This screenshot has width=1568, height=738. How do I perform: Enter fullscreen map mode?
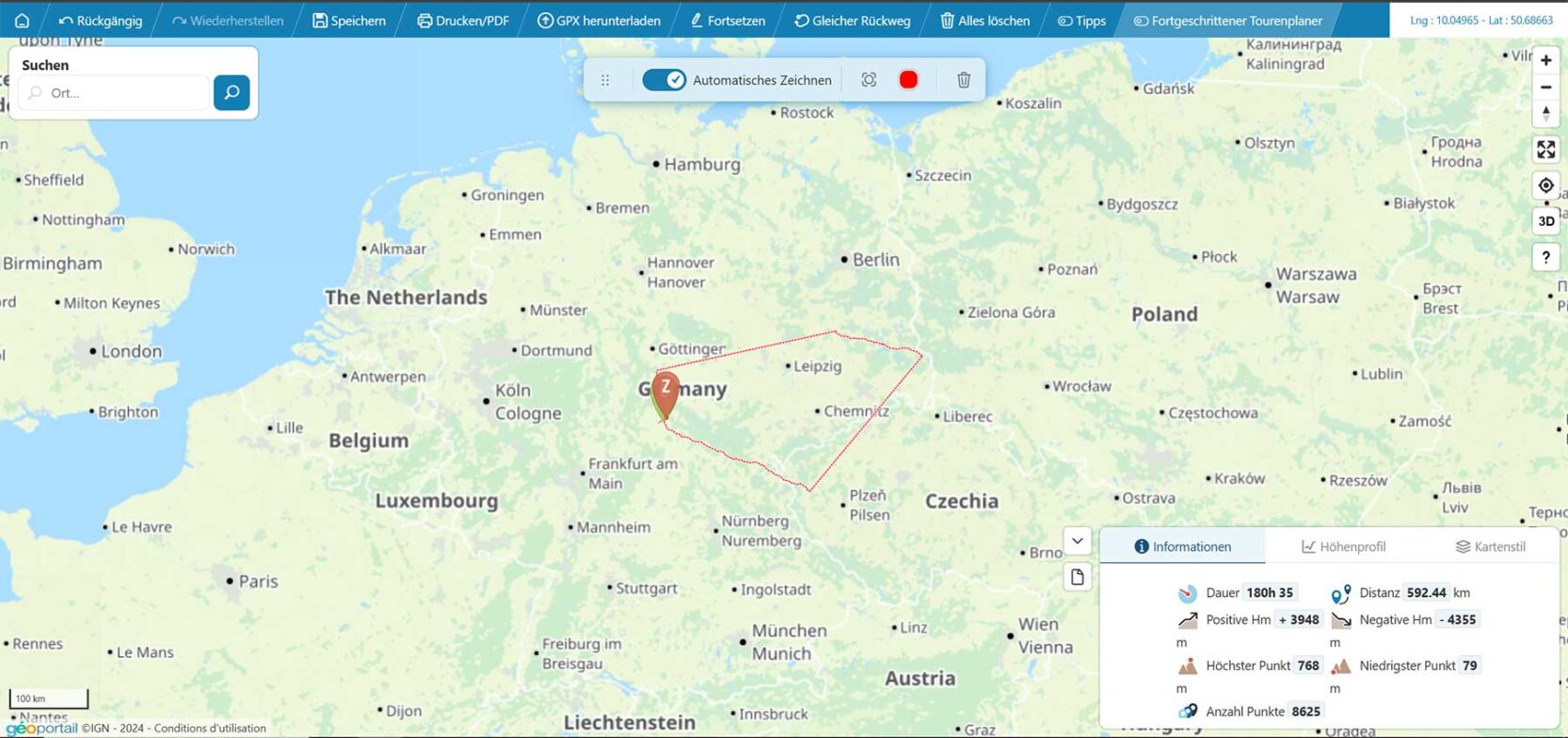(x=1545, y=150)
